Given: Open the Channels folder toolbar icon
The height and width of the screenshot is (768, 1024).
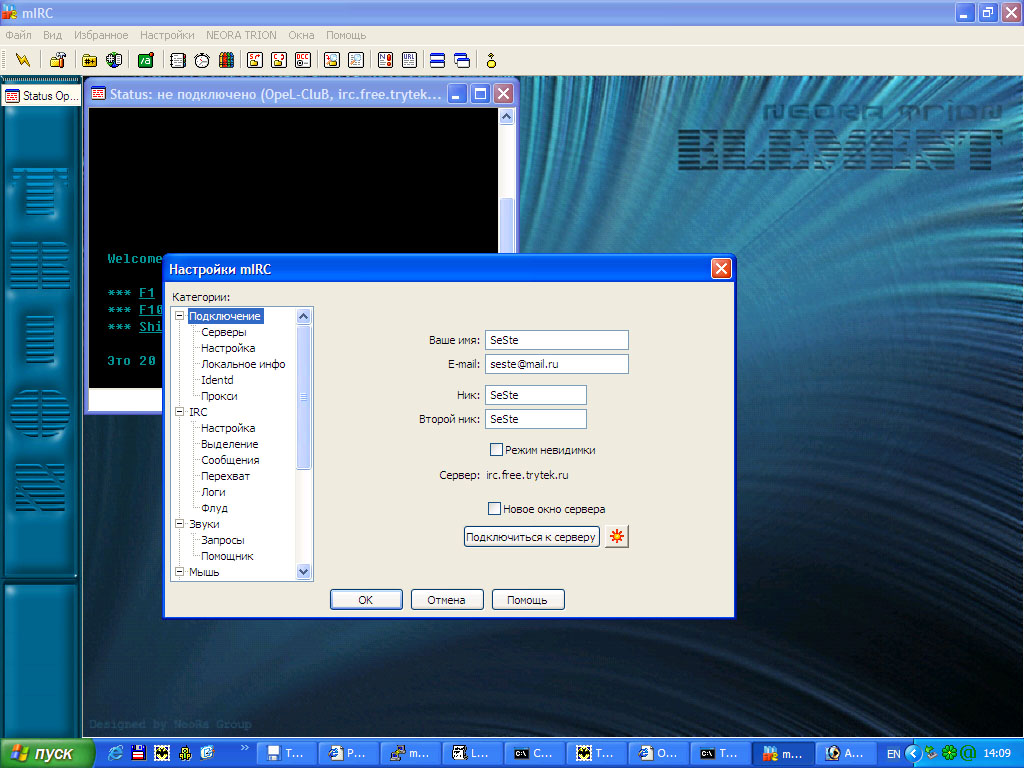Looking at the screenshot, I should click(x=89, y=60).
